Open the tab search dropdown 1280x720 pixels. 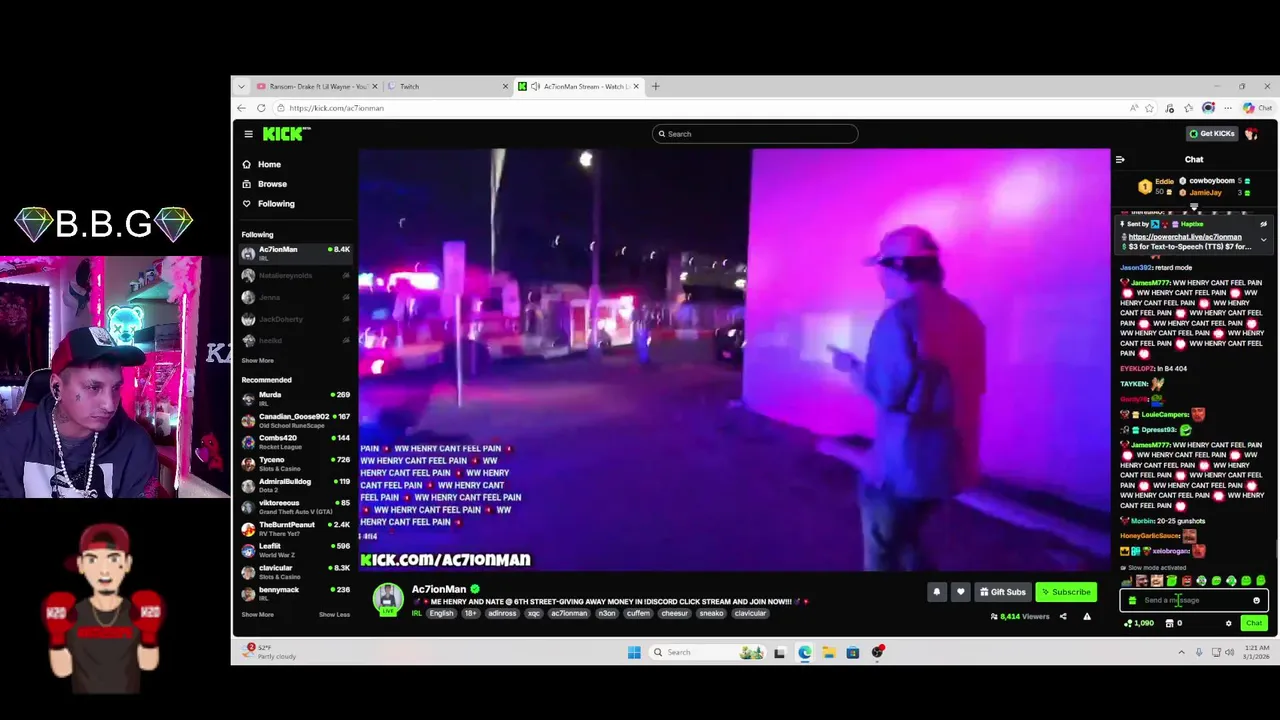tap(241, 86)
